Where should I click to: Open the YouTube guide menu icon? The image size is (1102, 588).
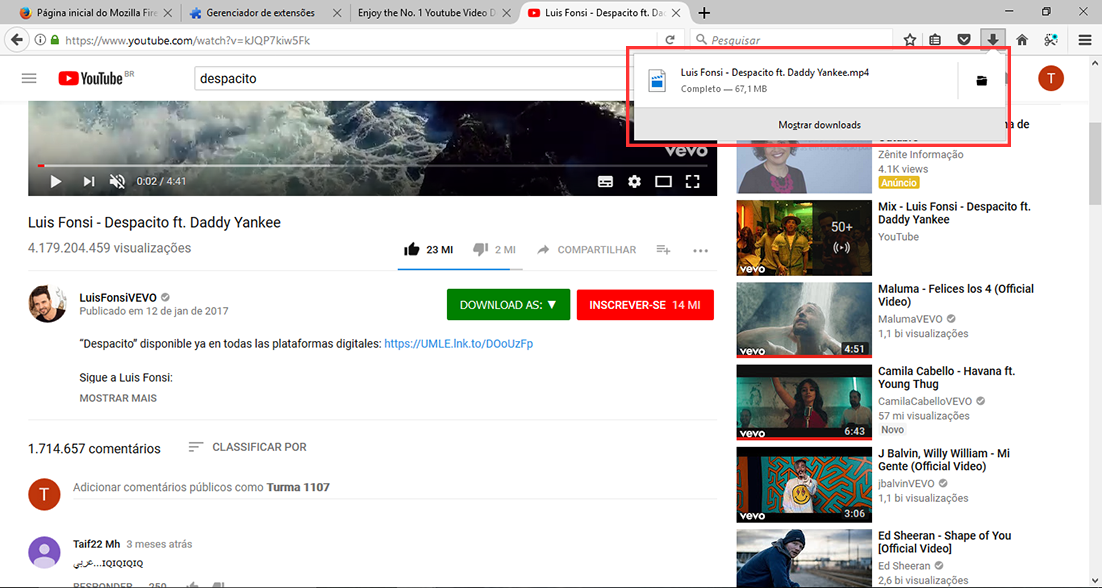pyautogui.click(x=29, y=78)
